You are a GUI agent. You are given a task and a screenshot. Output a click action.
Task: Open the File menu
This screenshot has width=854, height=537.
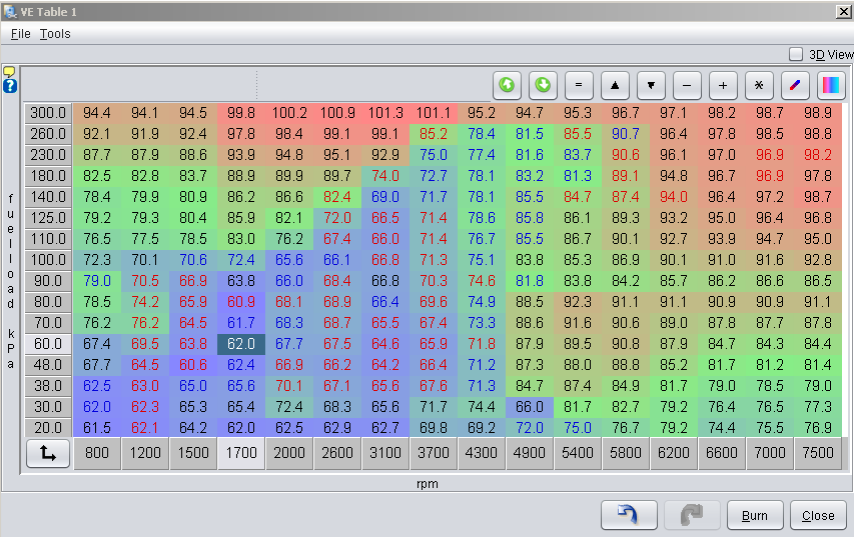(x=21, y=33)
